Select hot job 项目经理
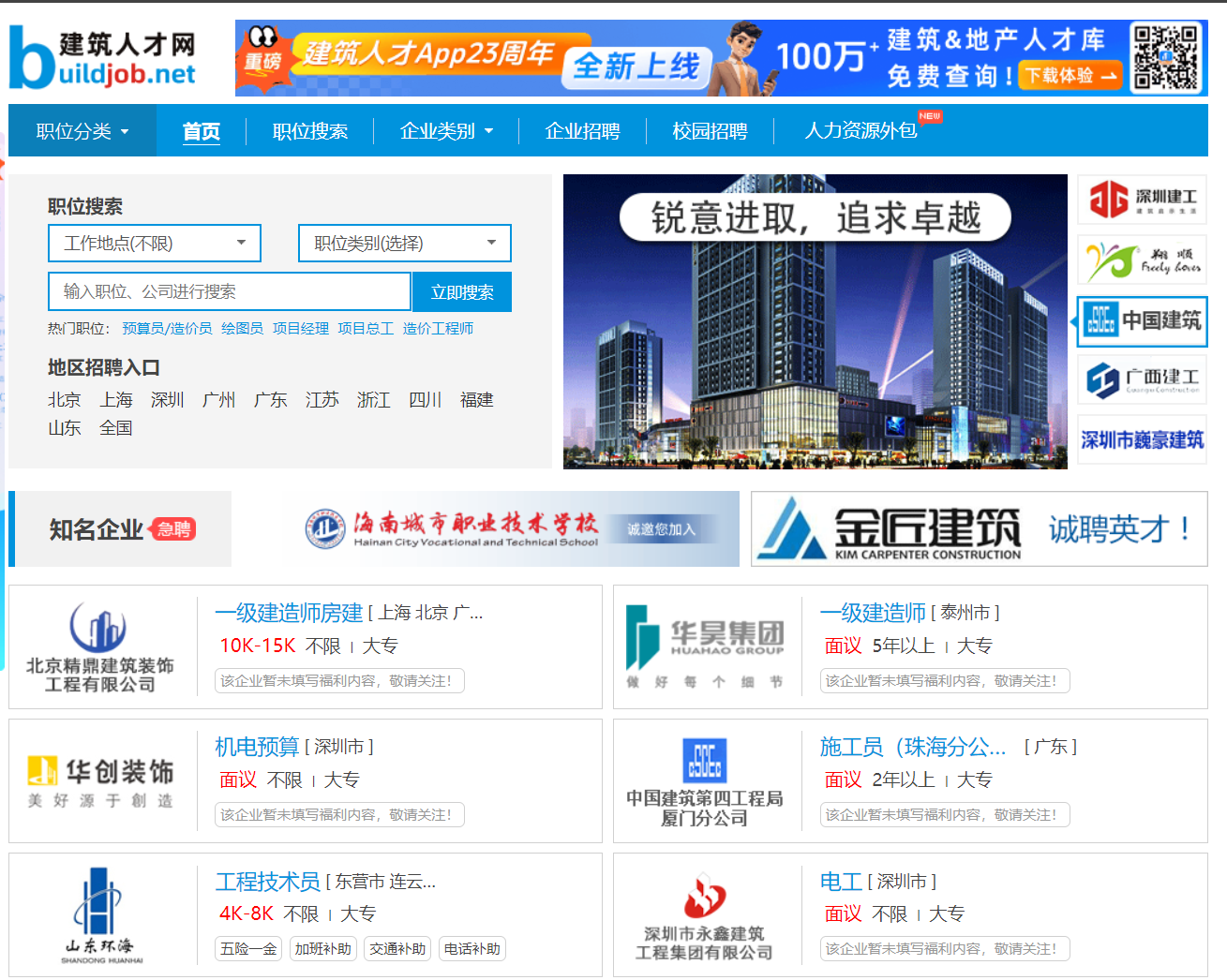The width and height of the screenshot is (1227, 980). (x=301, y=329)
